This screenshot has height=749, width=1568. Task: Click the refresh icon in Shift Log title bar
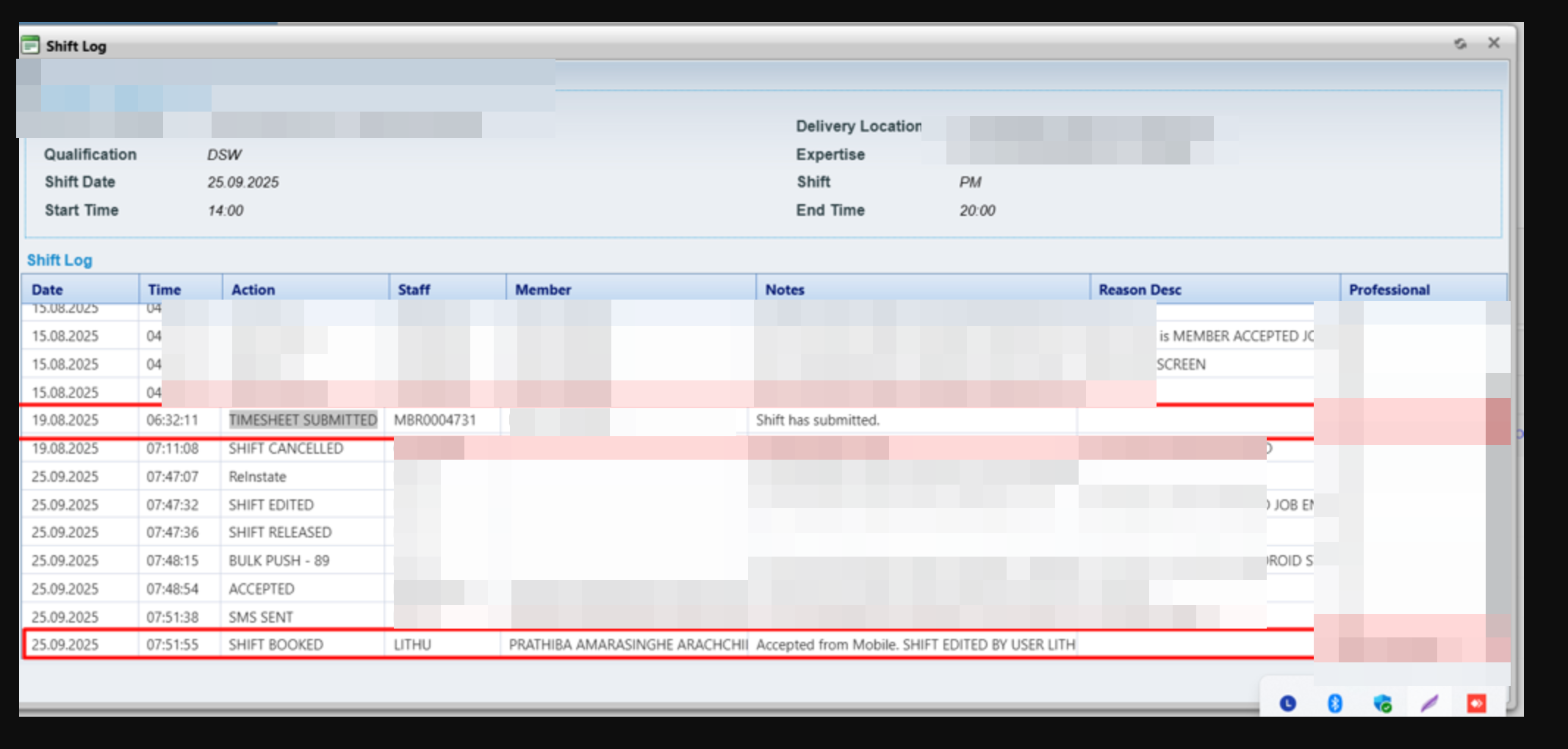pos(1460,44)
